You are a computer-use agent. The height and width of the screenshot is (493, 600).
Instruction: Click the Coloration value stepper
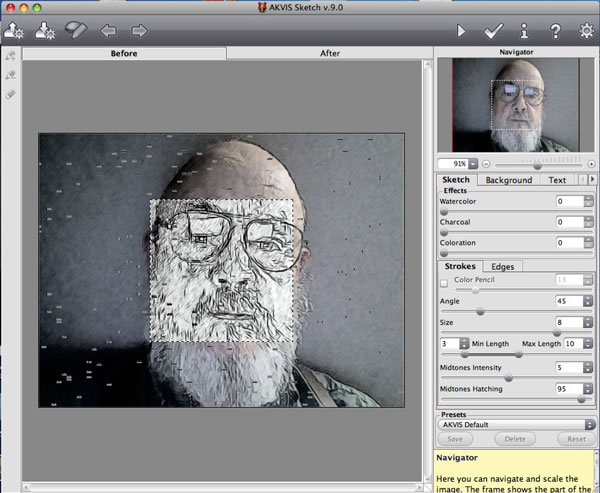pos(588,242)
